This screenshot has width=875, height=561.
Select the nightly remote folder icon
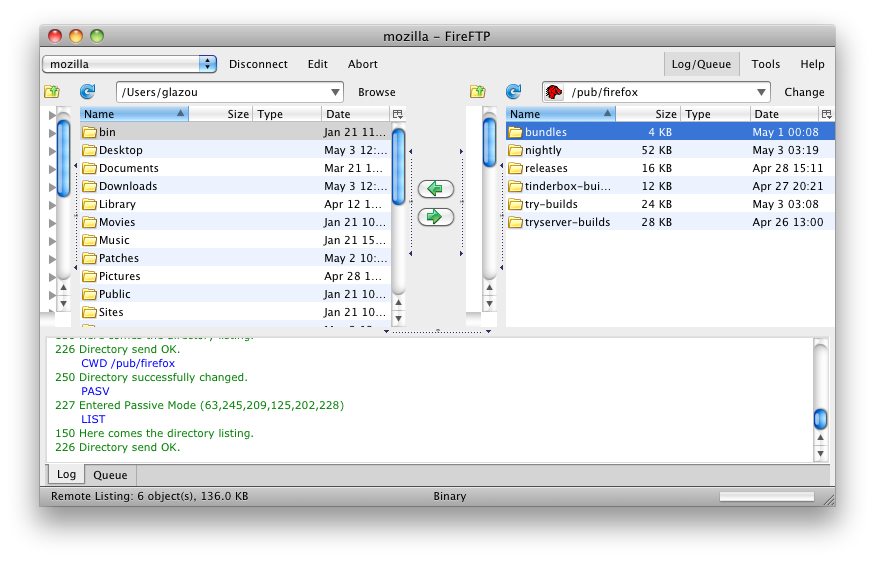click(516, 150)
